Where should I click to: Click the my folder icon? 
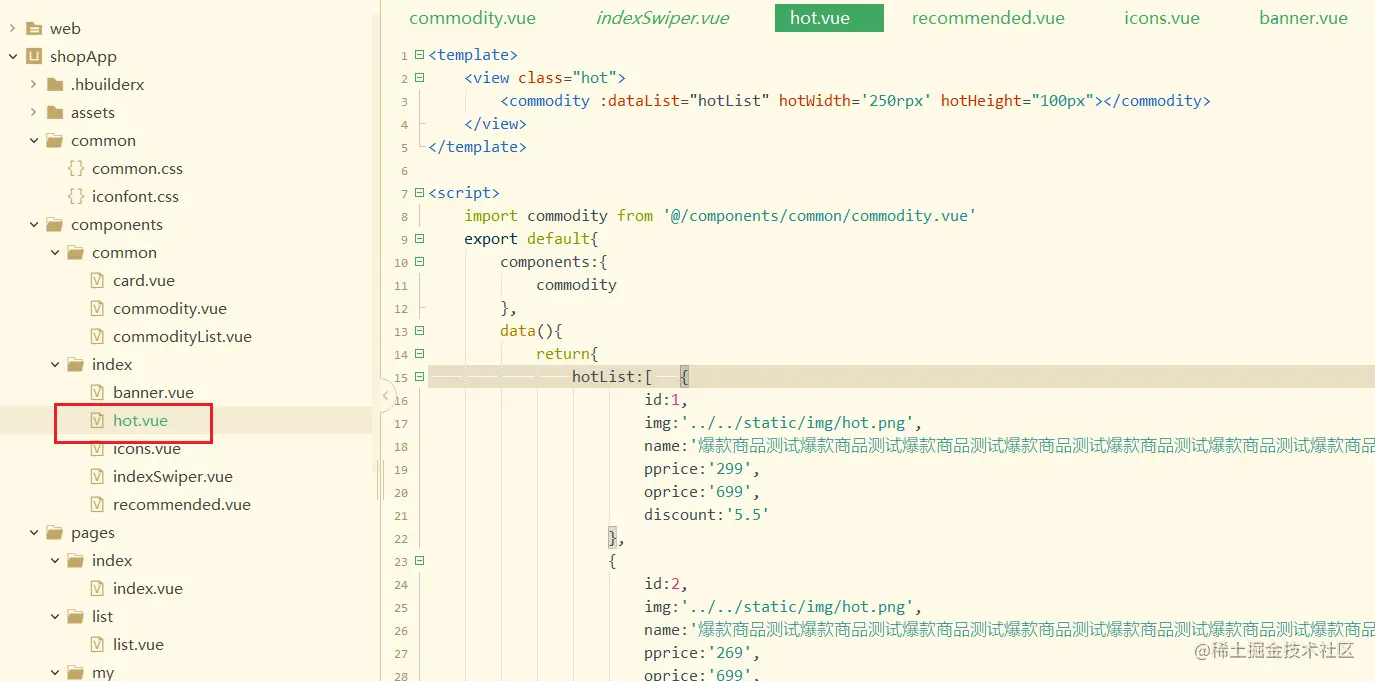click(x=76, y=673)
